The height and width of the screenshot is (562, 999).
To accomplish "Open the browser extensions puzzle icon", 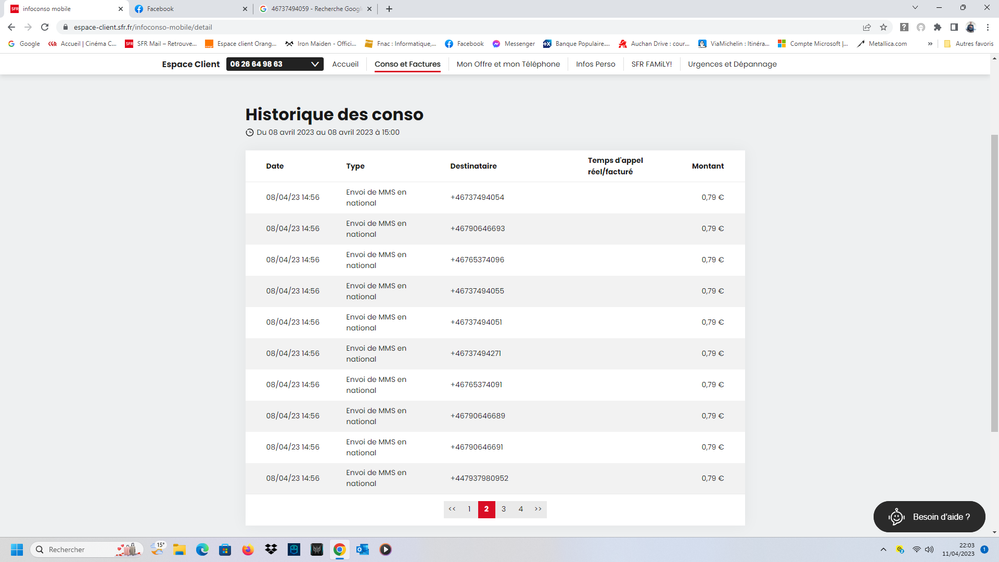I will 937,27.
